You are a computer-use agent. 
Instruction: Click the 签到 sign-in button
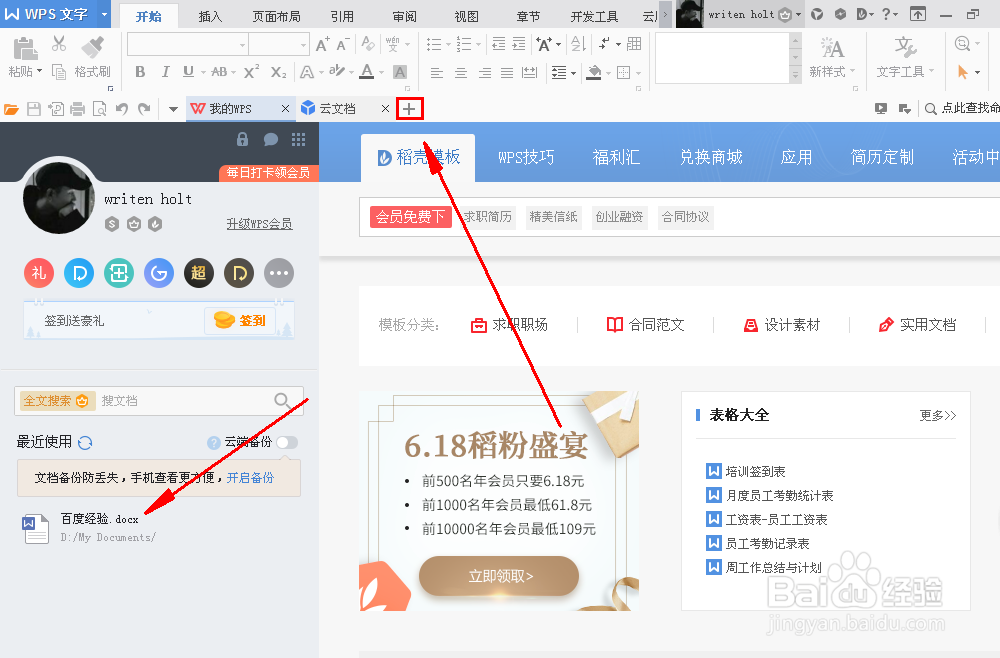[240, 321]
